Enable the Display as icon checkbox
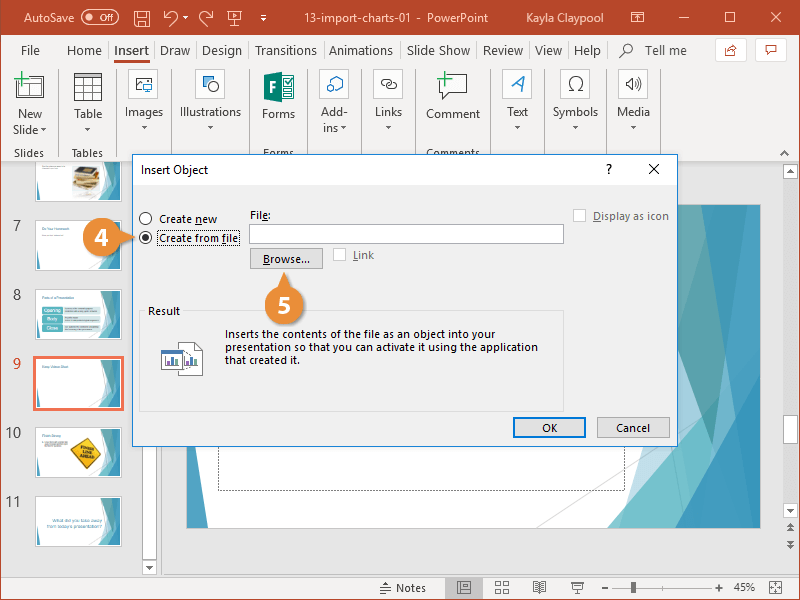 pos(579,215)
